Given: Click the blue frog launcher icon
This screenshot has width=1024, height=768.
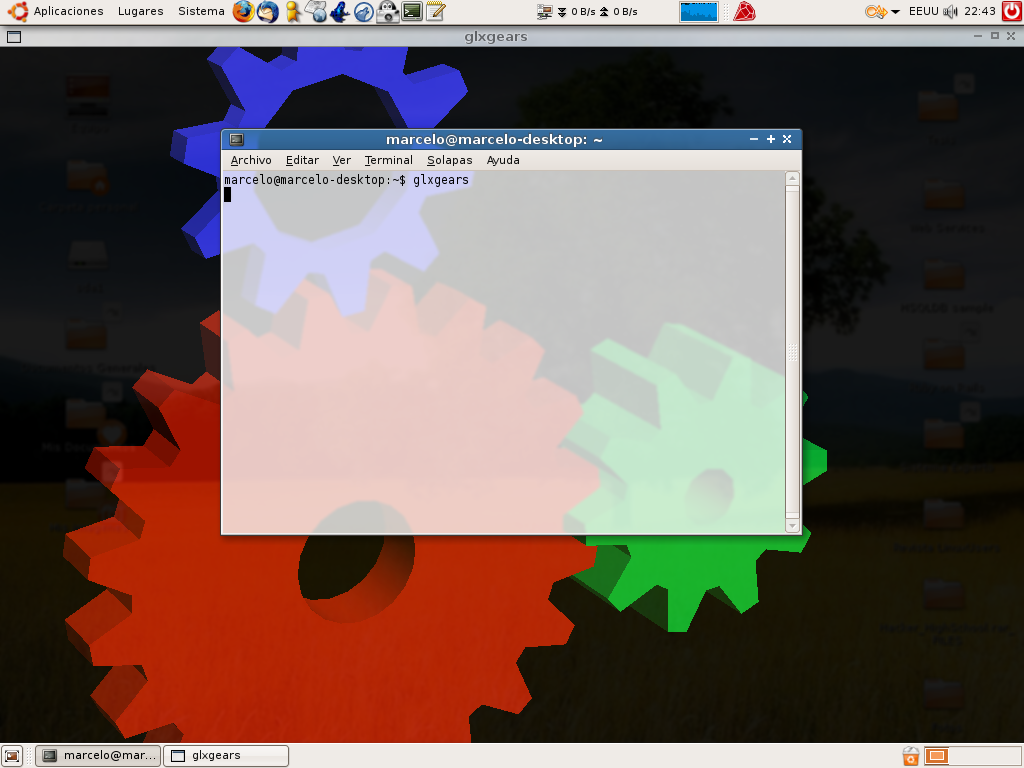Looking at the screenshot, I should (x=340, y=11).
